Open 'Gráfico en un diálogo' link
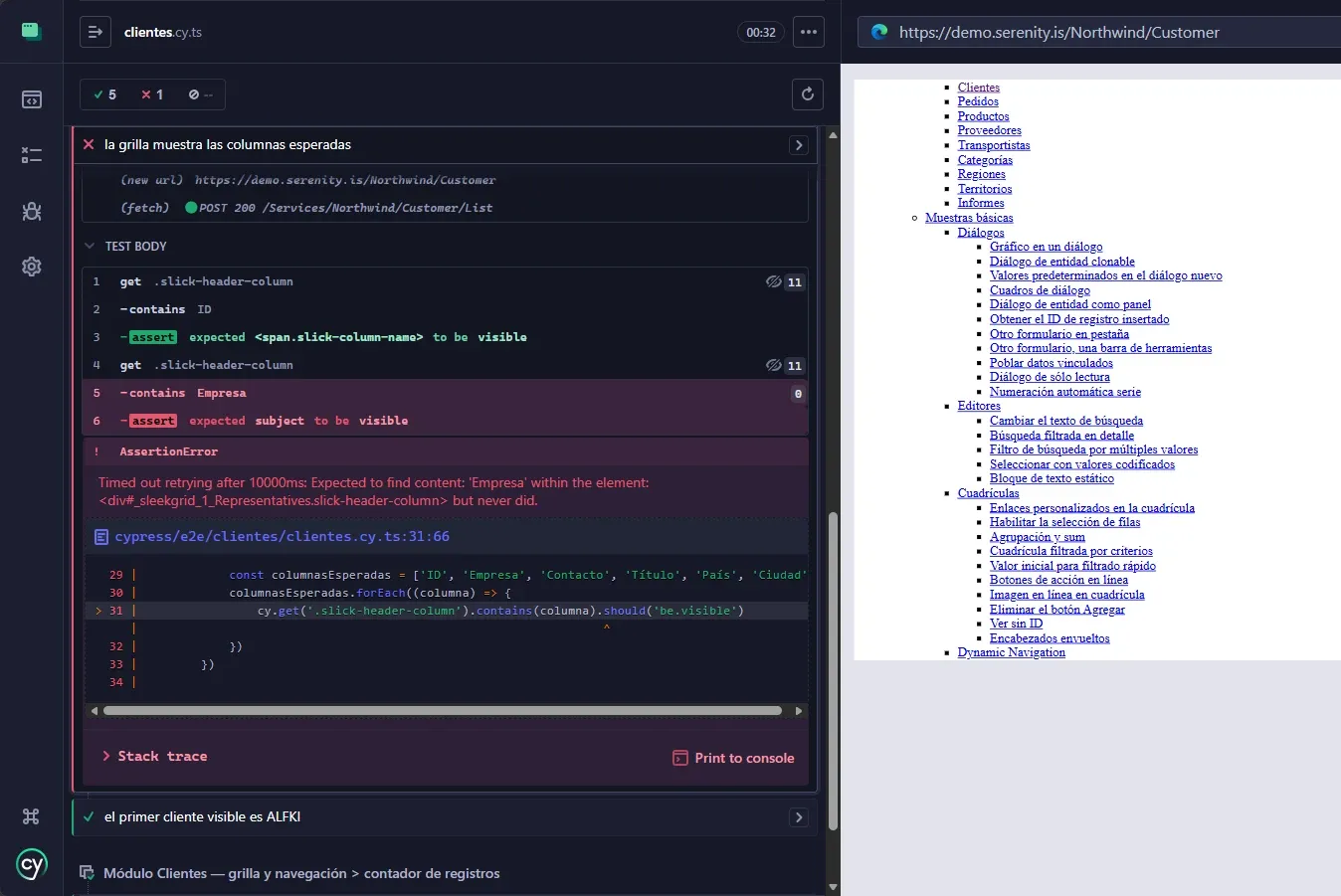This screenshot has width=1341, height=896. coord(1046,247)
